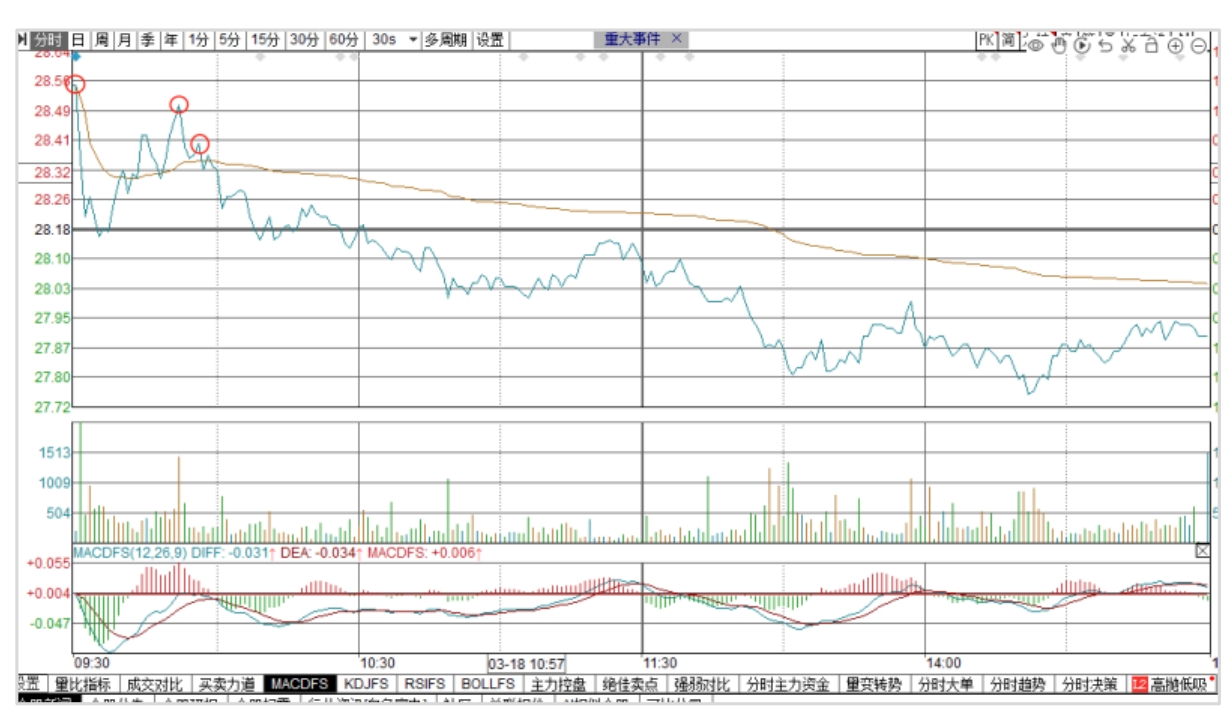1232x712 pixels.
Task: Close the 重大事件 tag
Action: tap(676, 39)
